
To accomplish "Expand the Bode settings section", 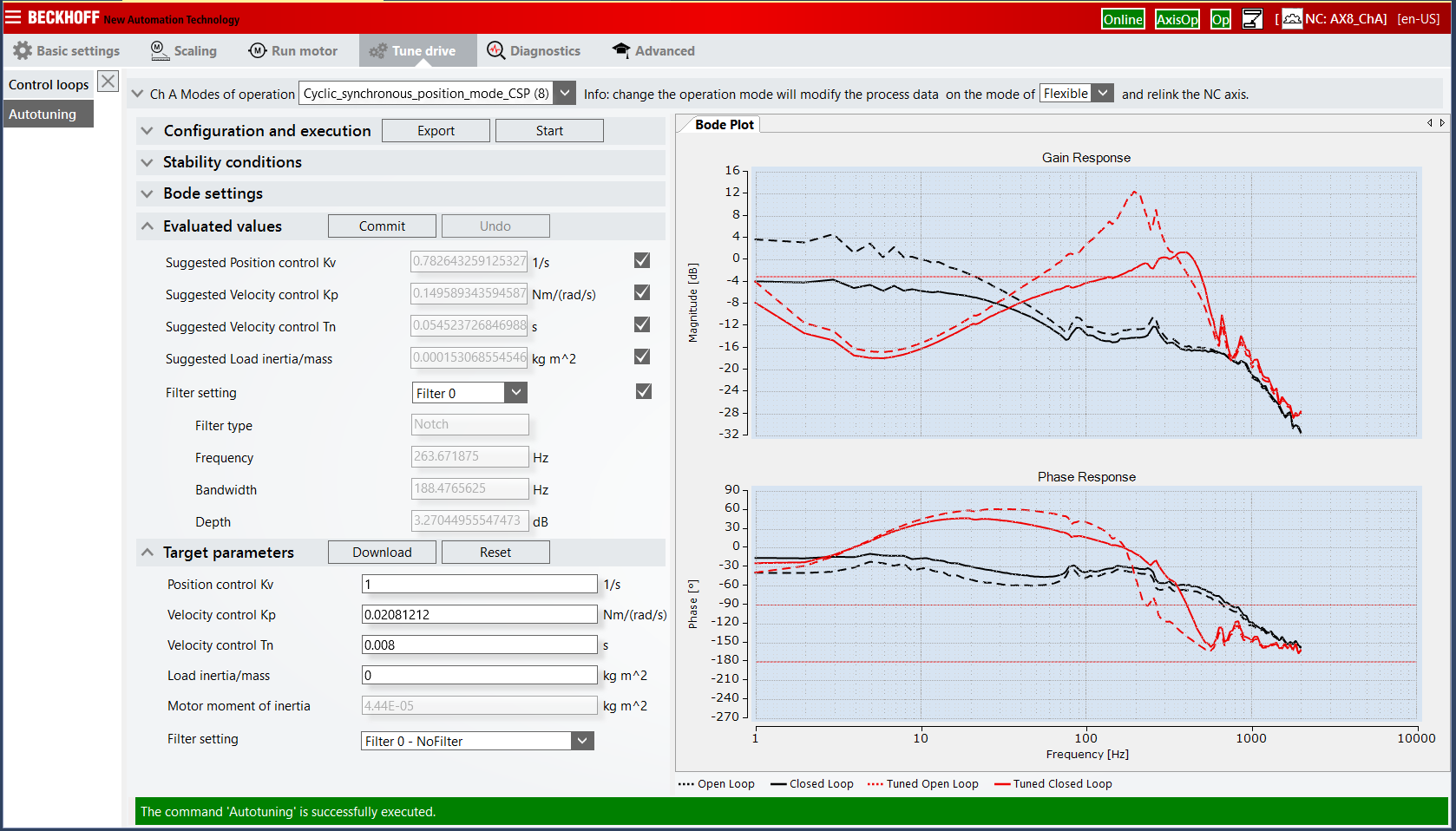I will pyautogui.click(x=147, y=193).
